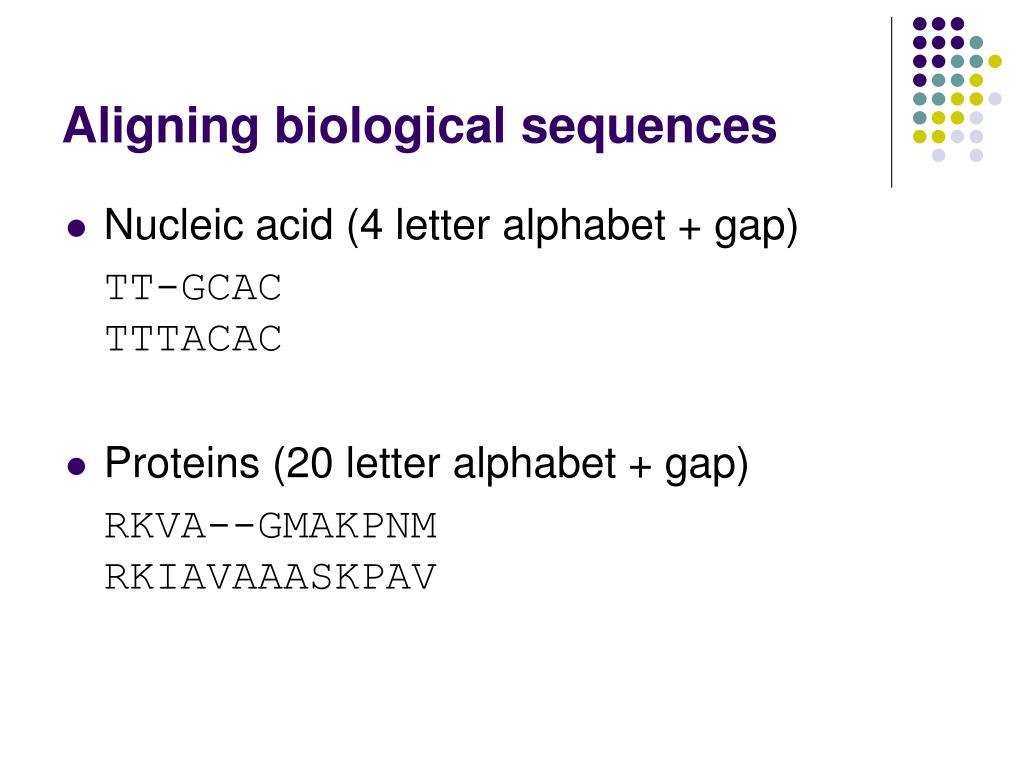This screenshot has width=1024, height=768.
Task: Select the RKIAVAAASKPAV sequence line
Action: (x=270, y=577)
